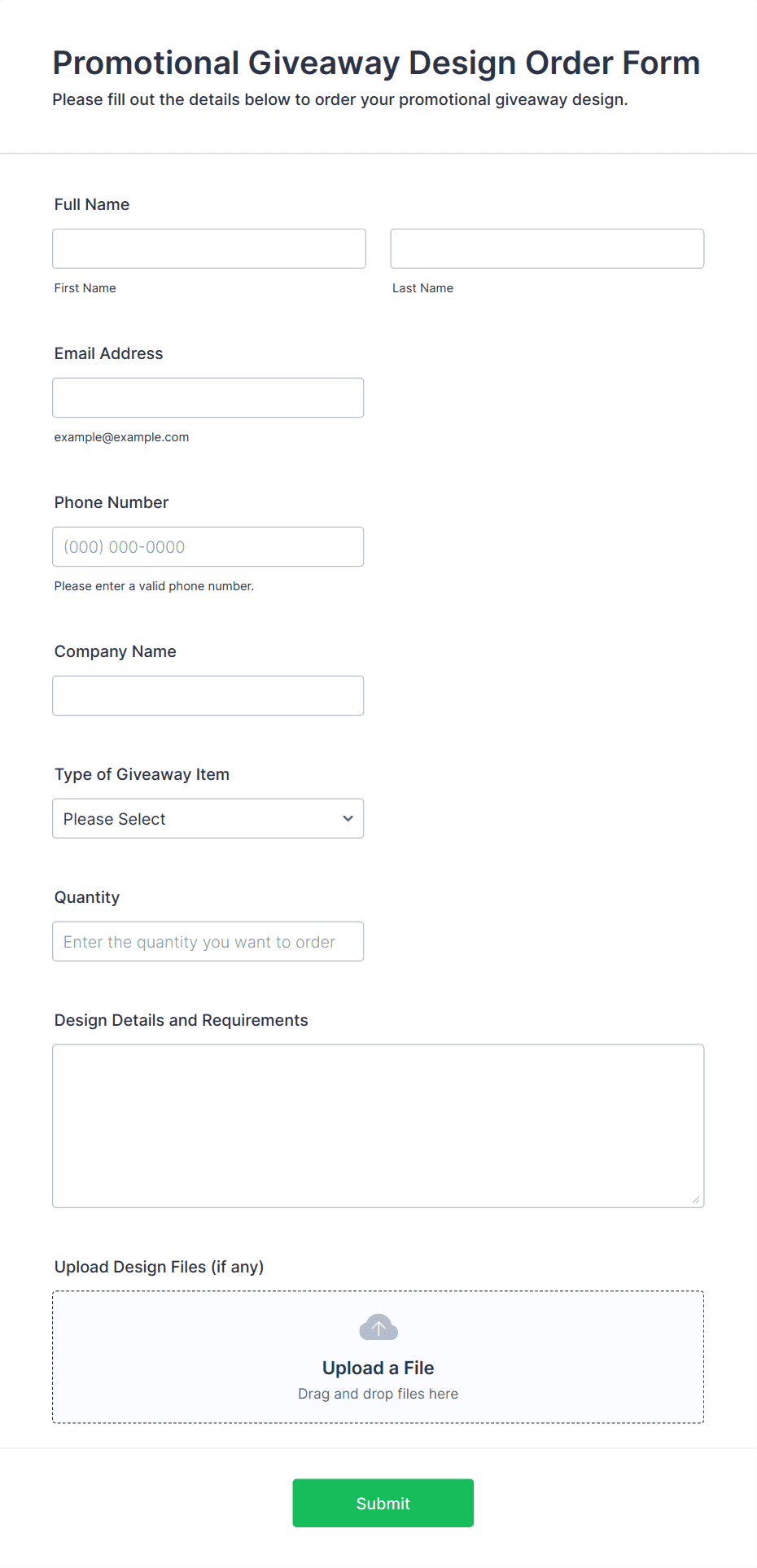Click the Full Name field label
757x1568 pixels.
[x=92, y=204]
